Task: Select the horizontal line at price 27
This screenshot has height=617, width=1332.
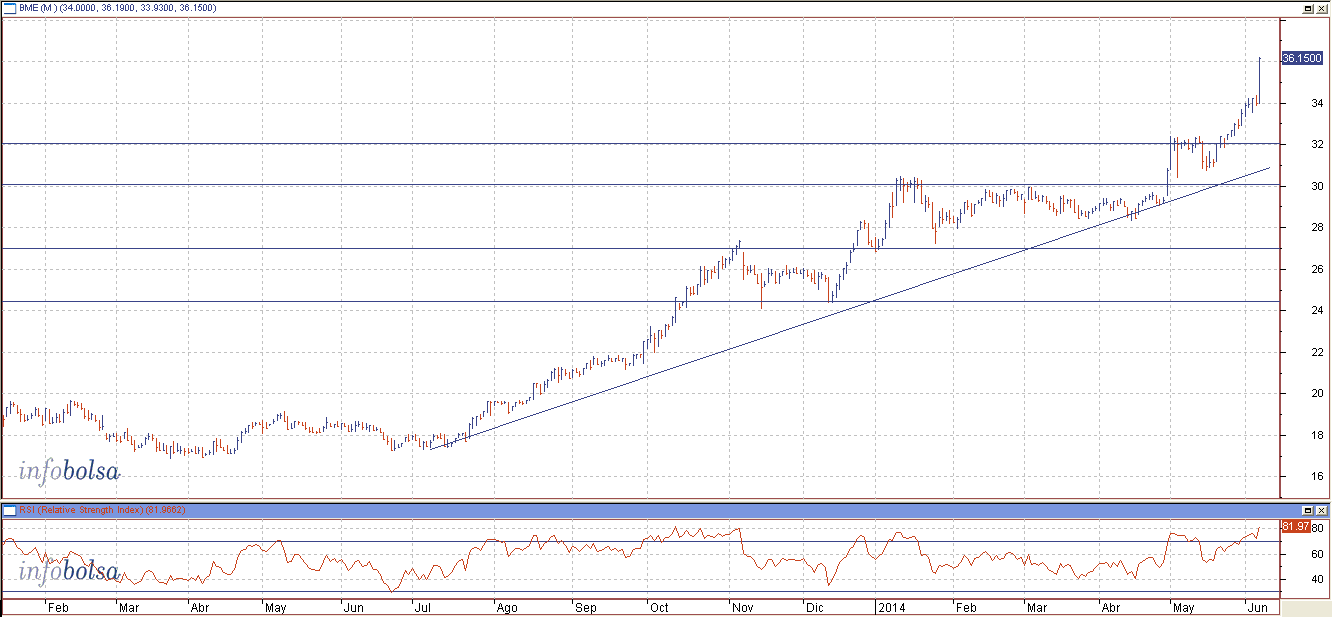Action: [640, 248]
